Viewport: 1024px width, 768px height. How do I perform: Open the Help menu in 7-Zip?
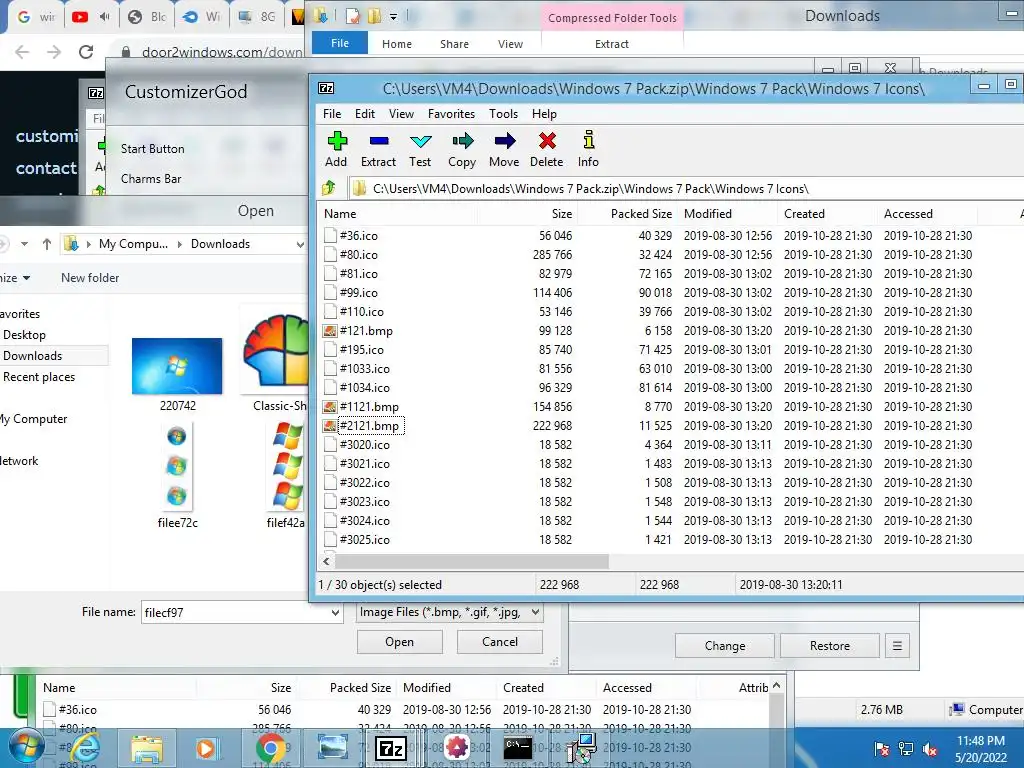(544, 114)
